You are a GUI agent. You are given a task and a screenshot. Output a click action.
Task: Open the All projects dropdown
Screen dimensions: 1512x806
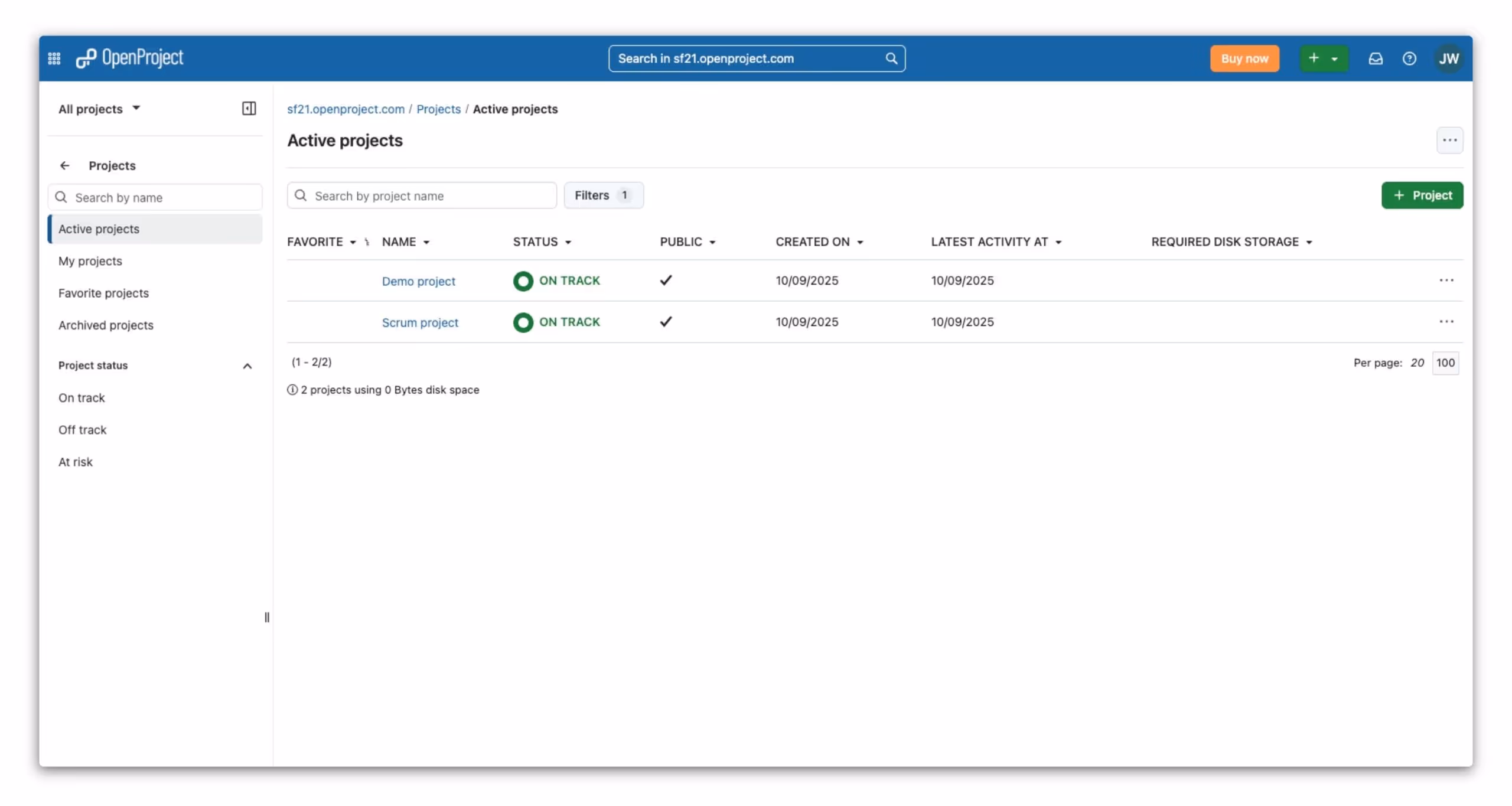99,109
